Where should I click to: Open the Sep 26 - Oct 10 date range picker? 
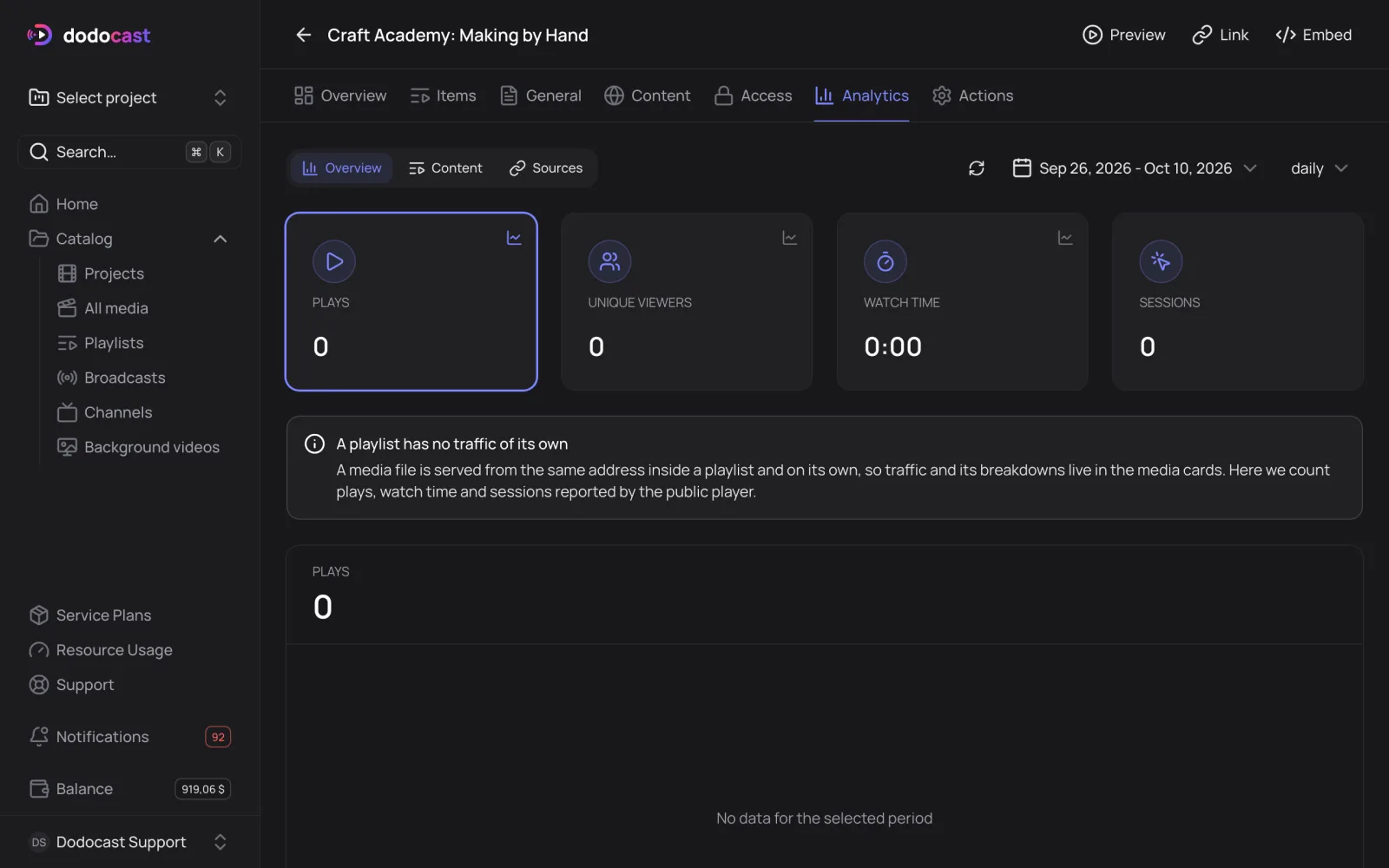point(1135,168)
